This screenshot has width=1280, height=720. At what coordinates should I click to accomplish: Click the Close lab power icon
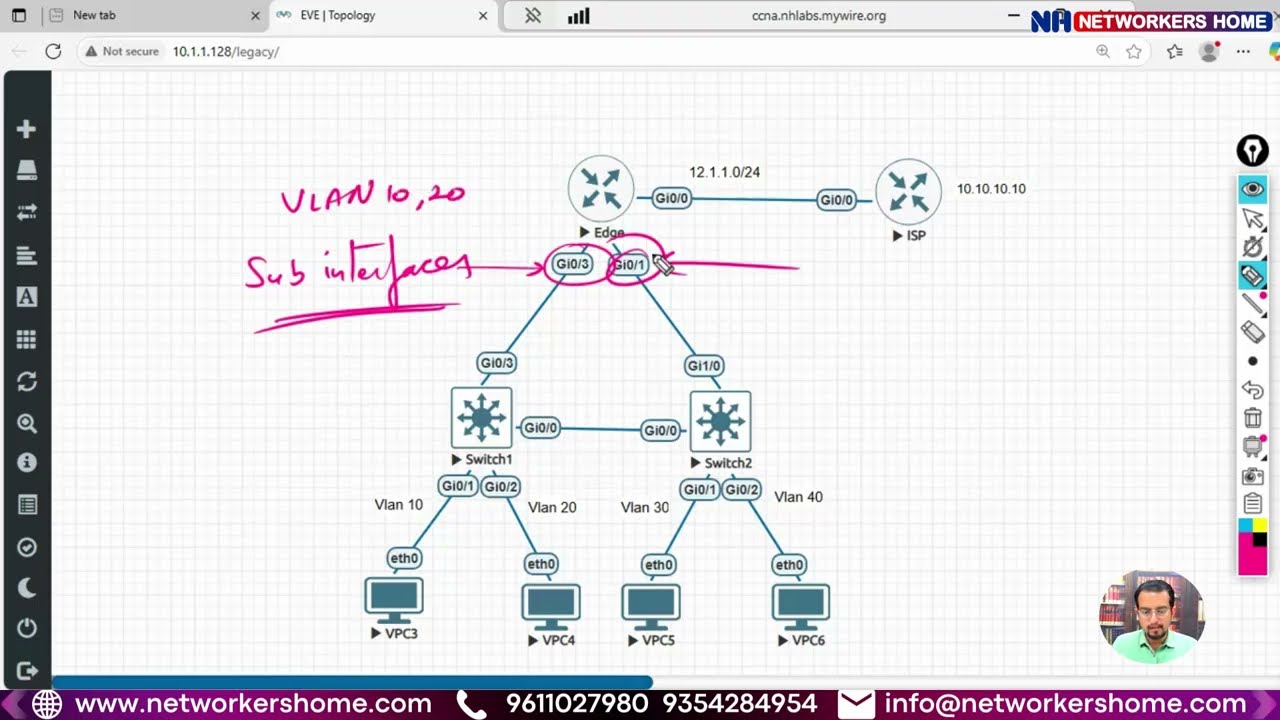point(27,628)
